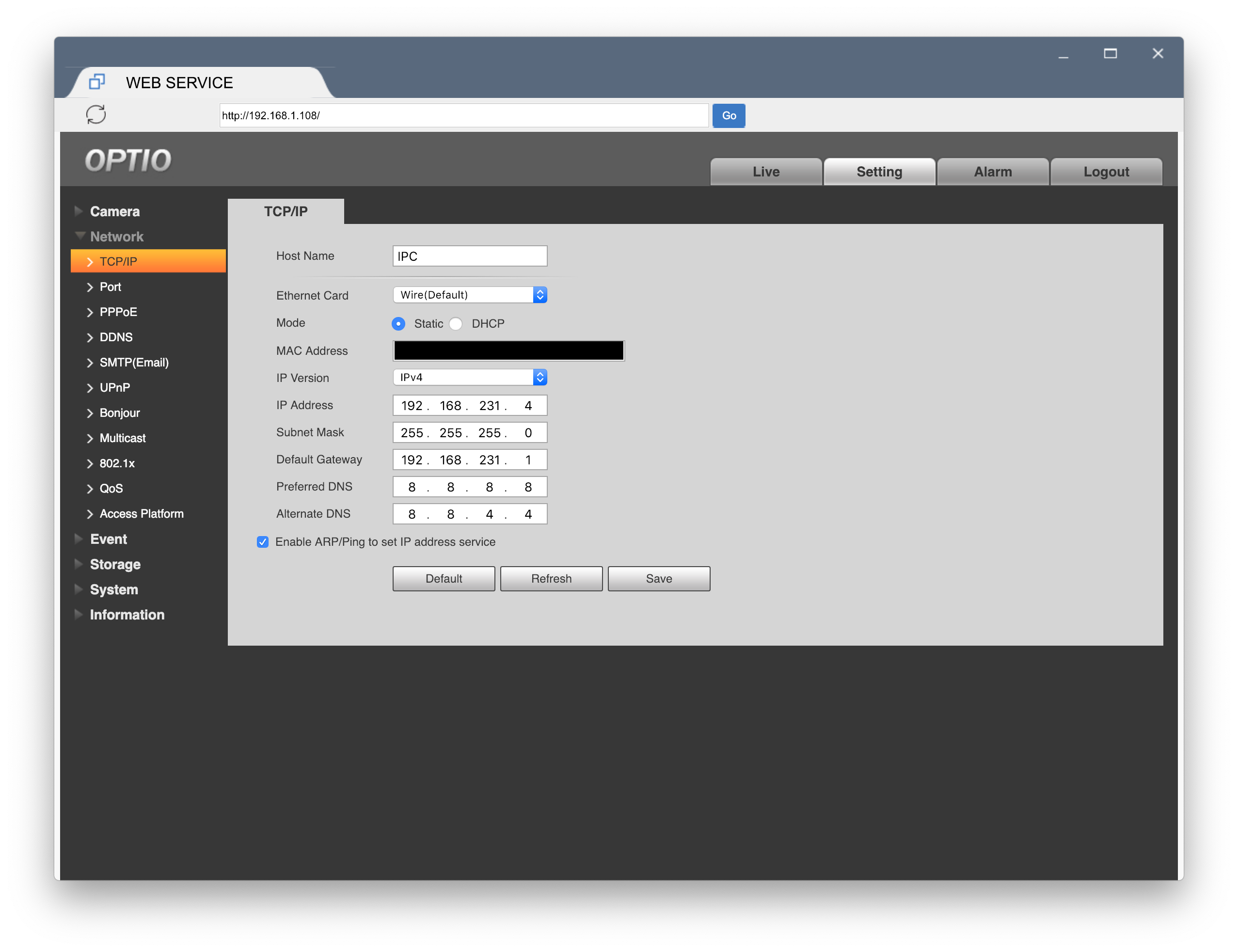
Task: Open the IP Version dropdown
Action: [470, 378]
